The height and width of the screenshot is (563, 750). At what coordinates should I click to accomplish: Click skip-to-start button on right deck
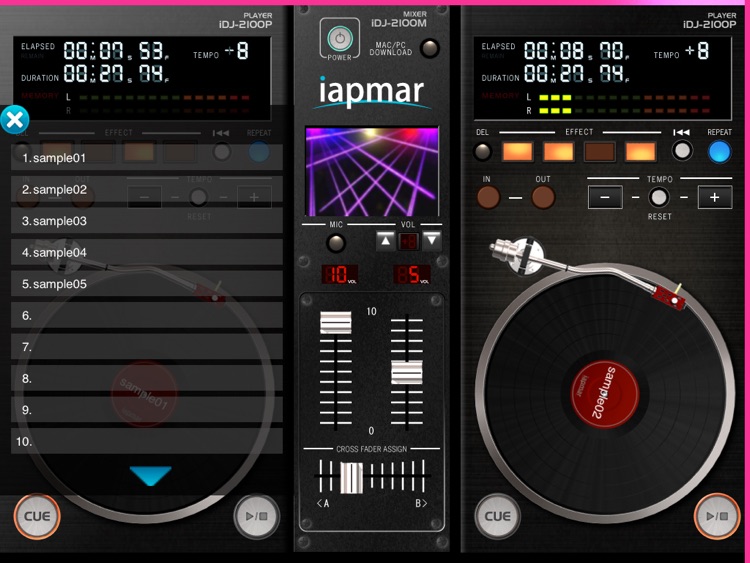[682, 151]
